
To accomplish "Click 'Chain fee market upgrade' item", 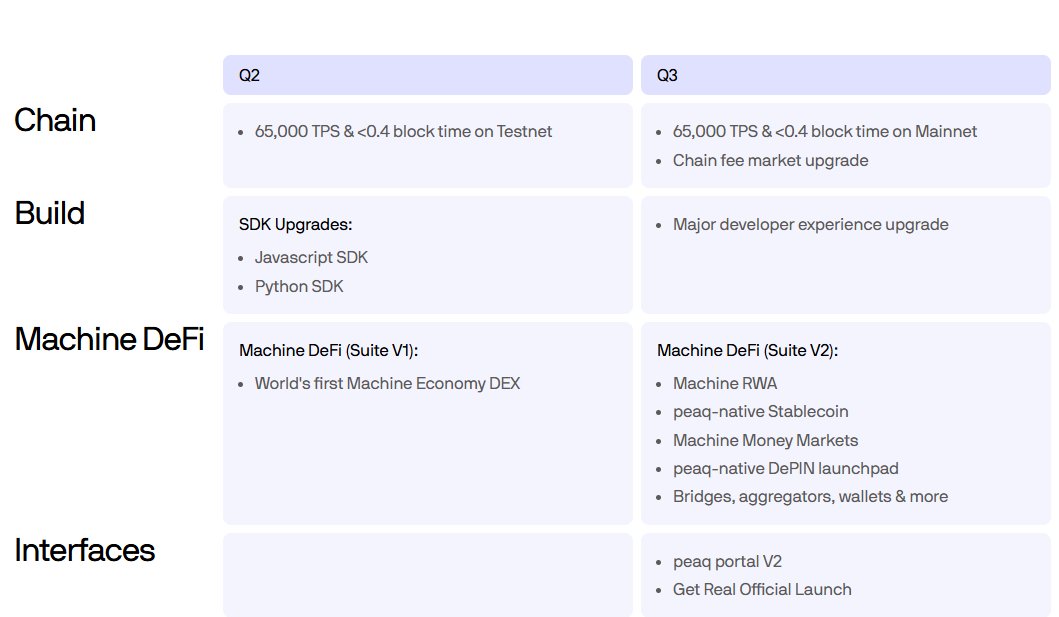I will click(x=771, y=161).
